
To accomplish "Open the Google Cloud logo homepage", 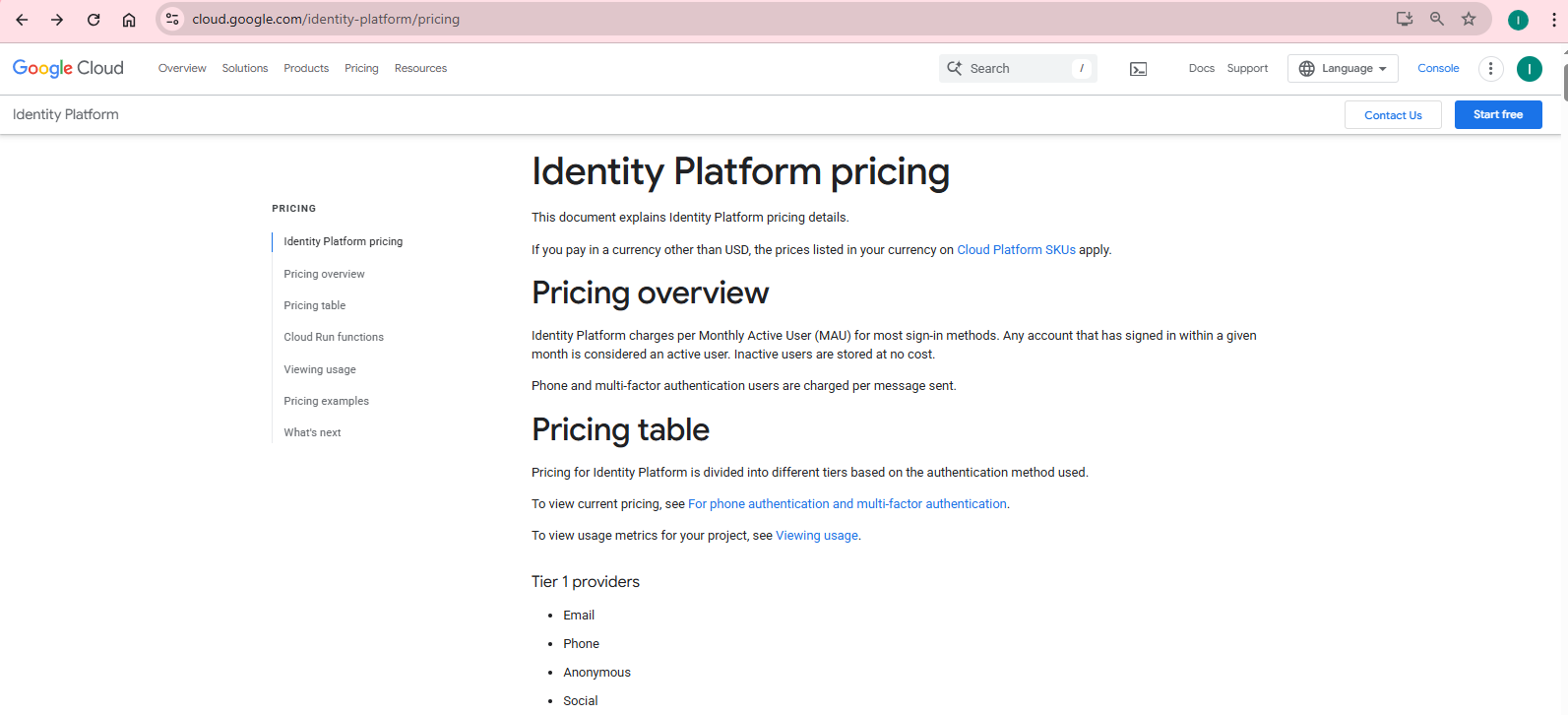I will [x=68, y=68].
